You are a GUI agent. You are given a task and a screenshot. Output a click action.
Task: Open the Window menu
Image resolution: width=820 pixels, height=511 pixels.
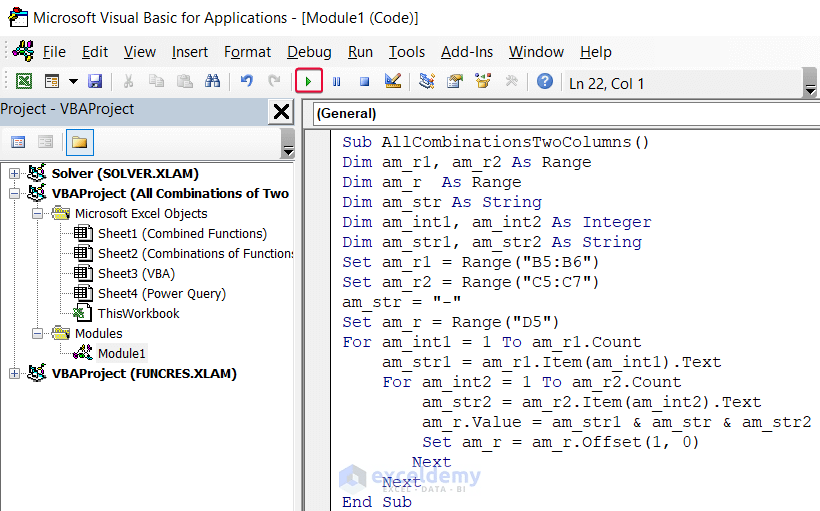536,52
